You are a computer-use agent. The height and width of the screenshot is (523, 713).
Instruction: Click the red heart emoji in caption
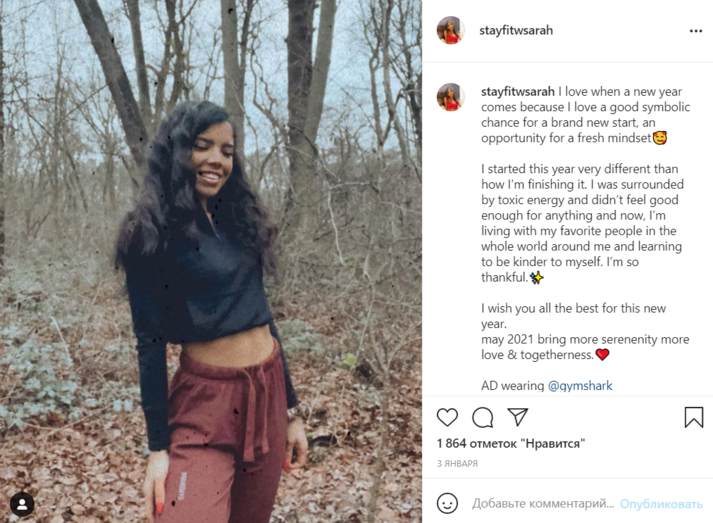(x=602, y=354)
